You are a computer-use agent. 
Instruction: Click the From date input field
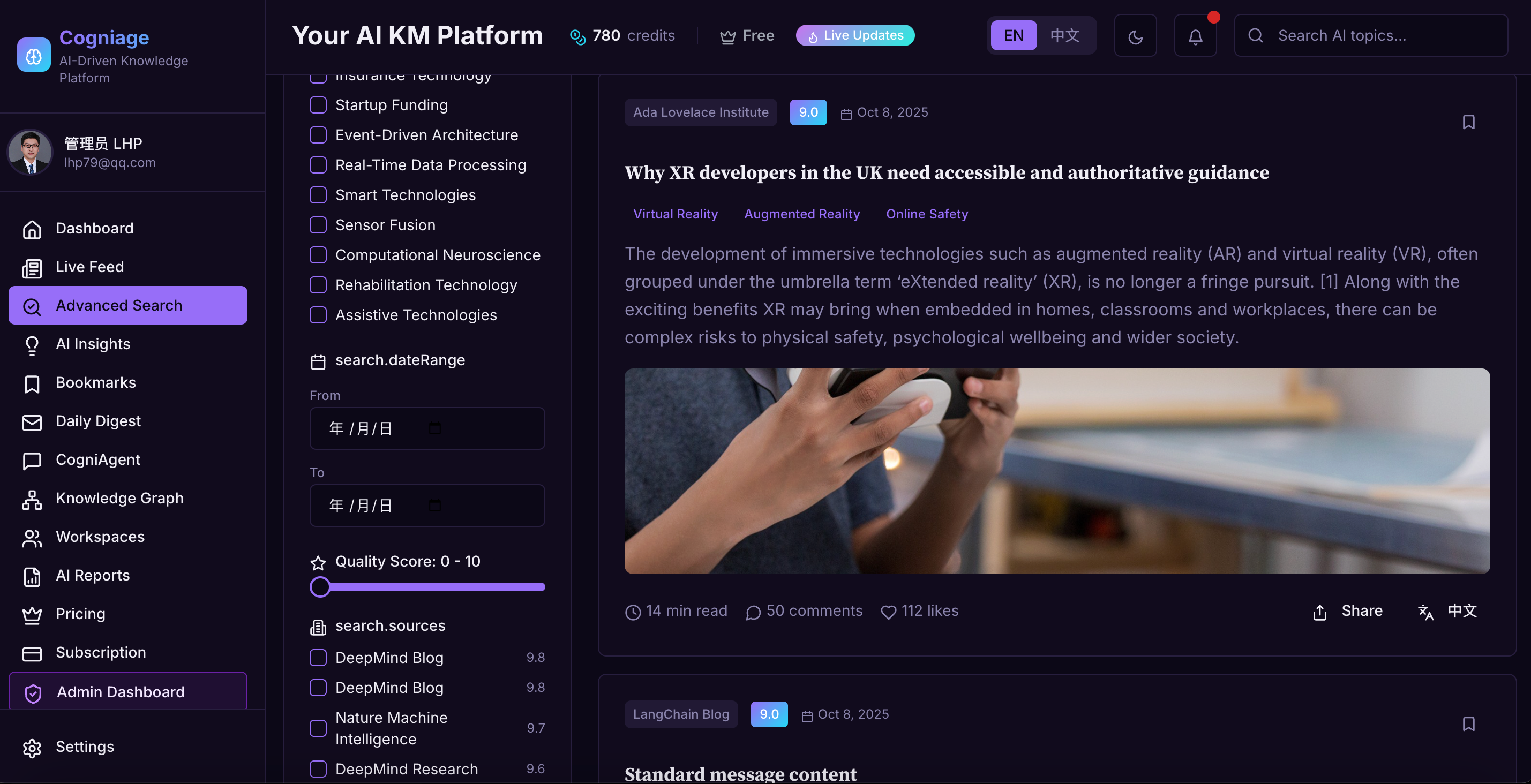pos(427,428)
